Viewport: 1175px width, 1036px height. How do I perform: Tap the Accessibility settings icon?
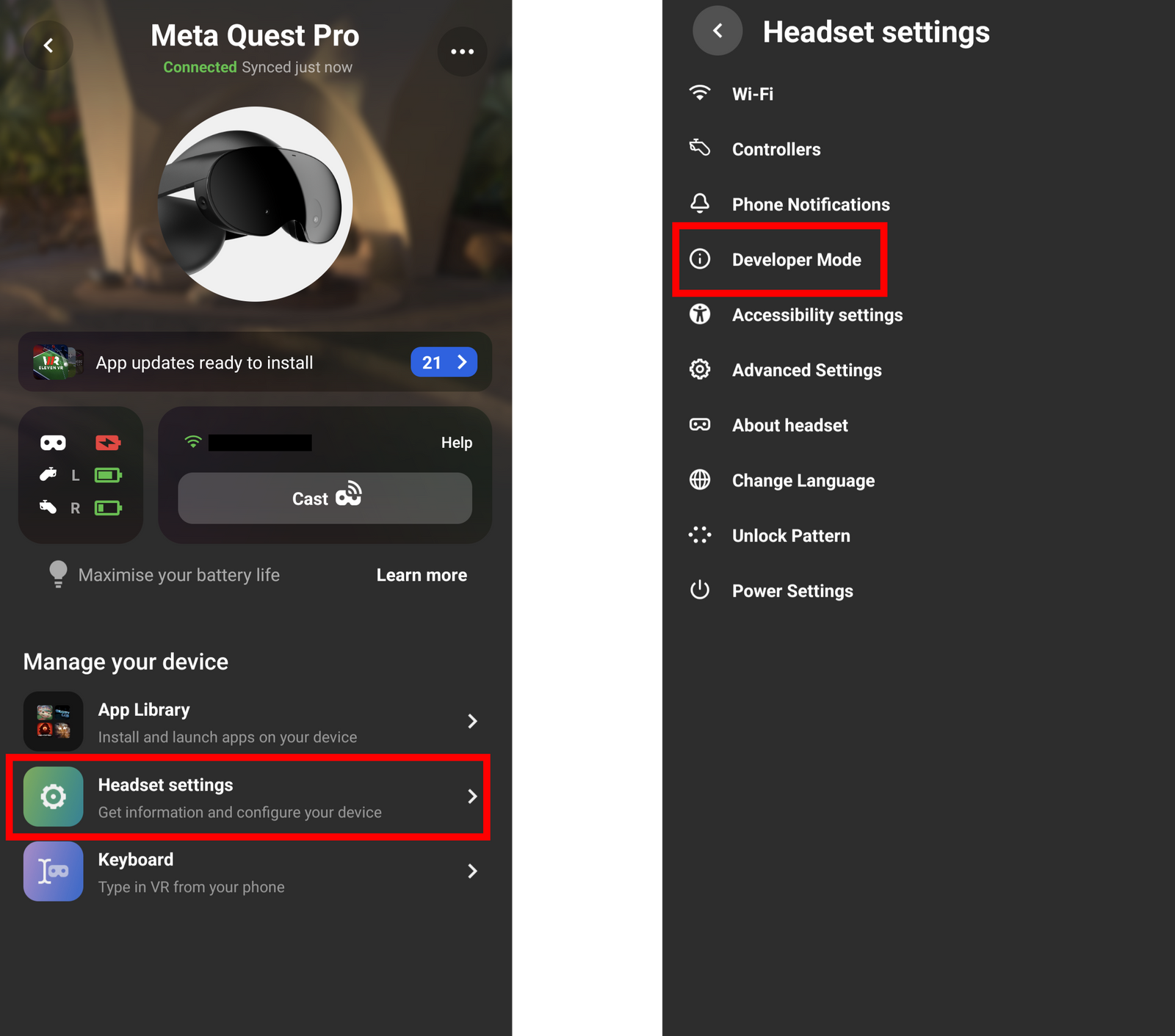point(700,314)
